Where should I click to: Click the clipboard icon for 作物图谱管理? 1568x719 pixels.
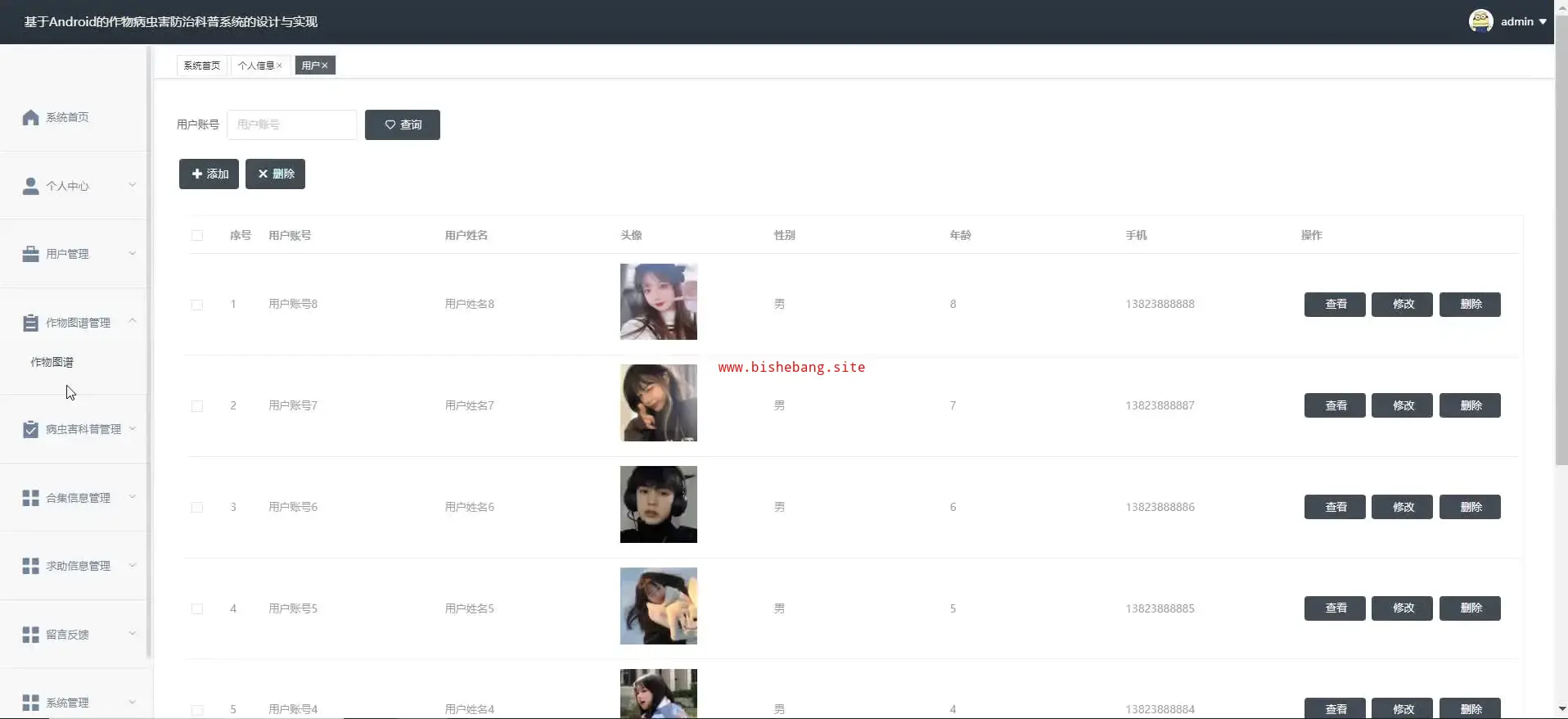coord(30,323)
